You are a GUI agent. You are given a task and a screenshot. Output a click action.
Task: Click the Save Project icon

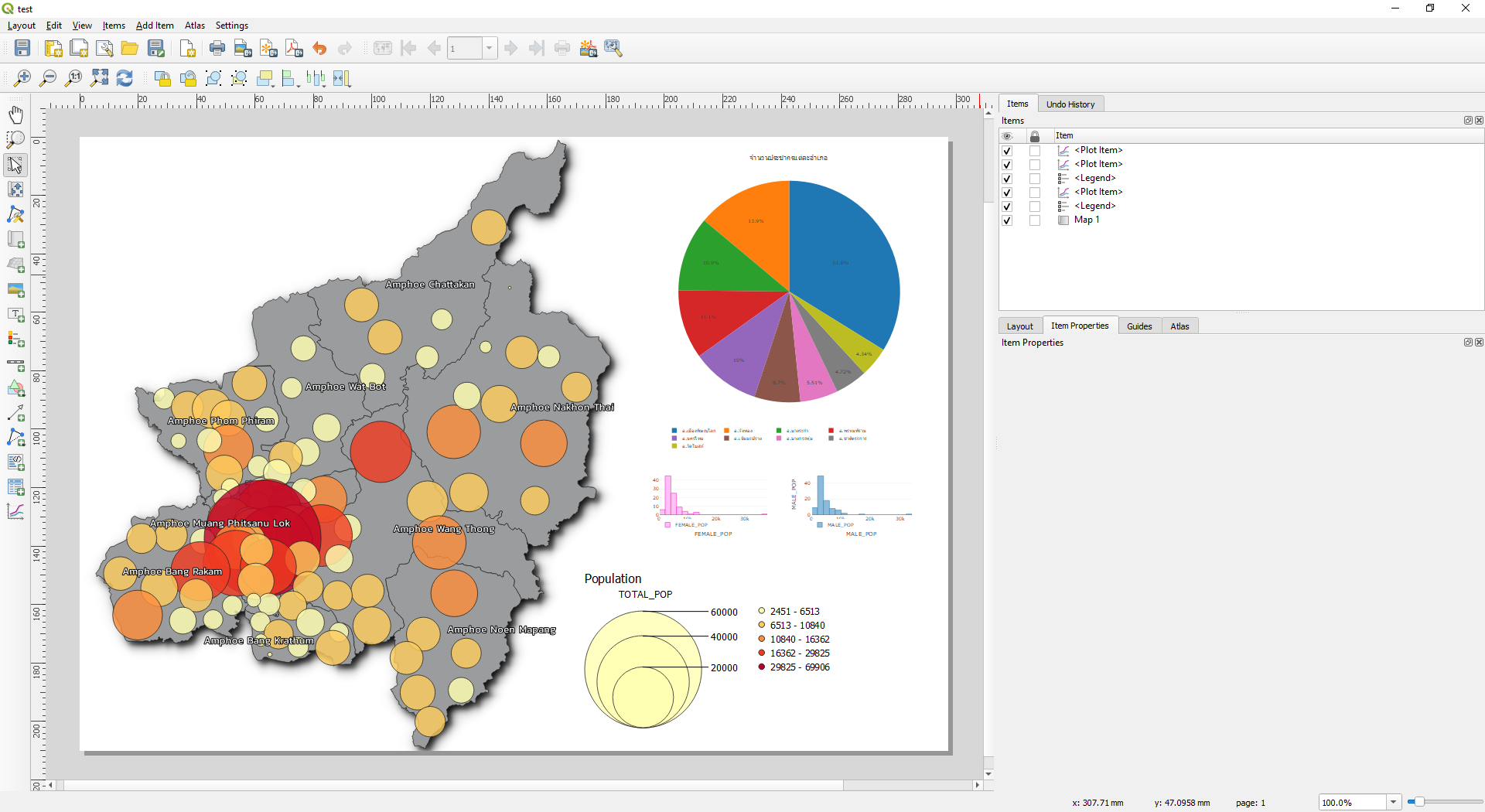coord(22,48)
